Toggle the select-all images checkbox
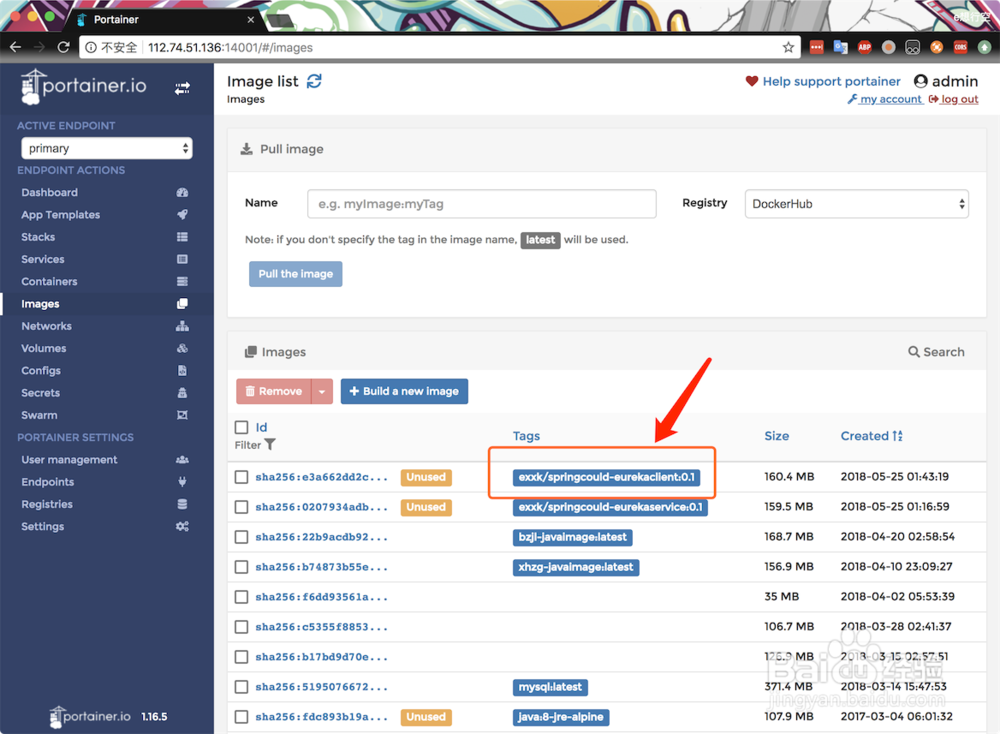 [242, 427]
